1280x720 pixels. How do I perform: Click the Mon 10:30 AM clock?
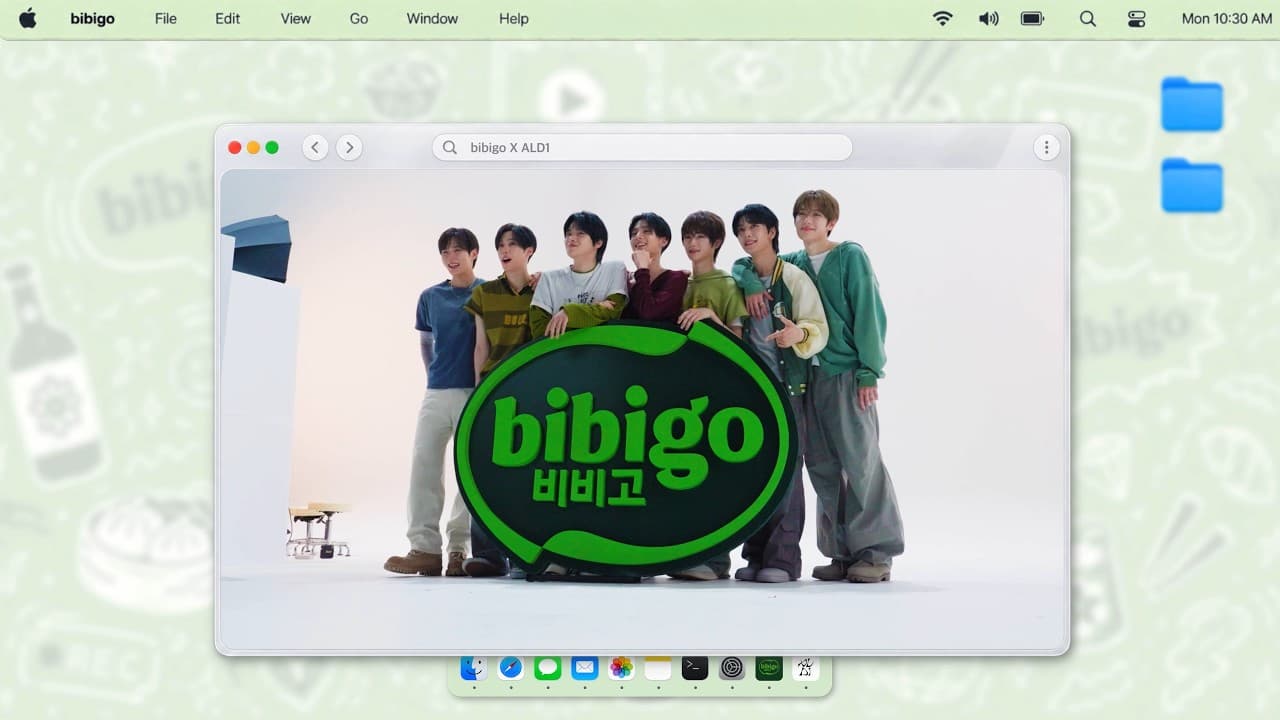[1227, 18]
